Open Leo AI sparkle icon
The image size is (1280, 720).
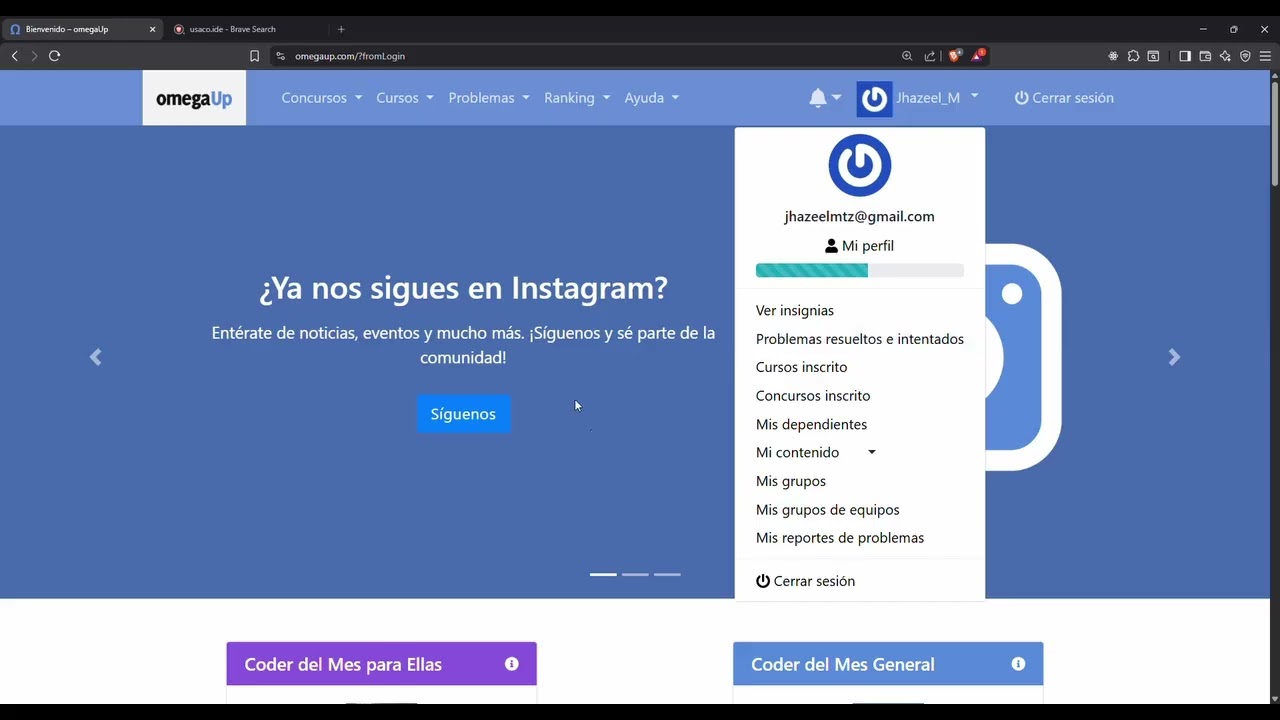tap(1225, 56)
